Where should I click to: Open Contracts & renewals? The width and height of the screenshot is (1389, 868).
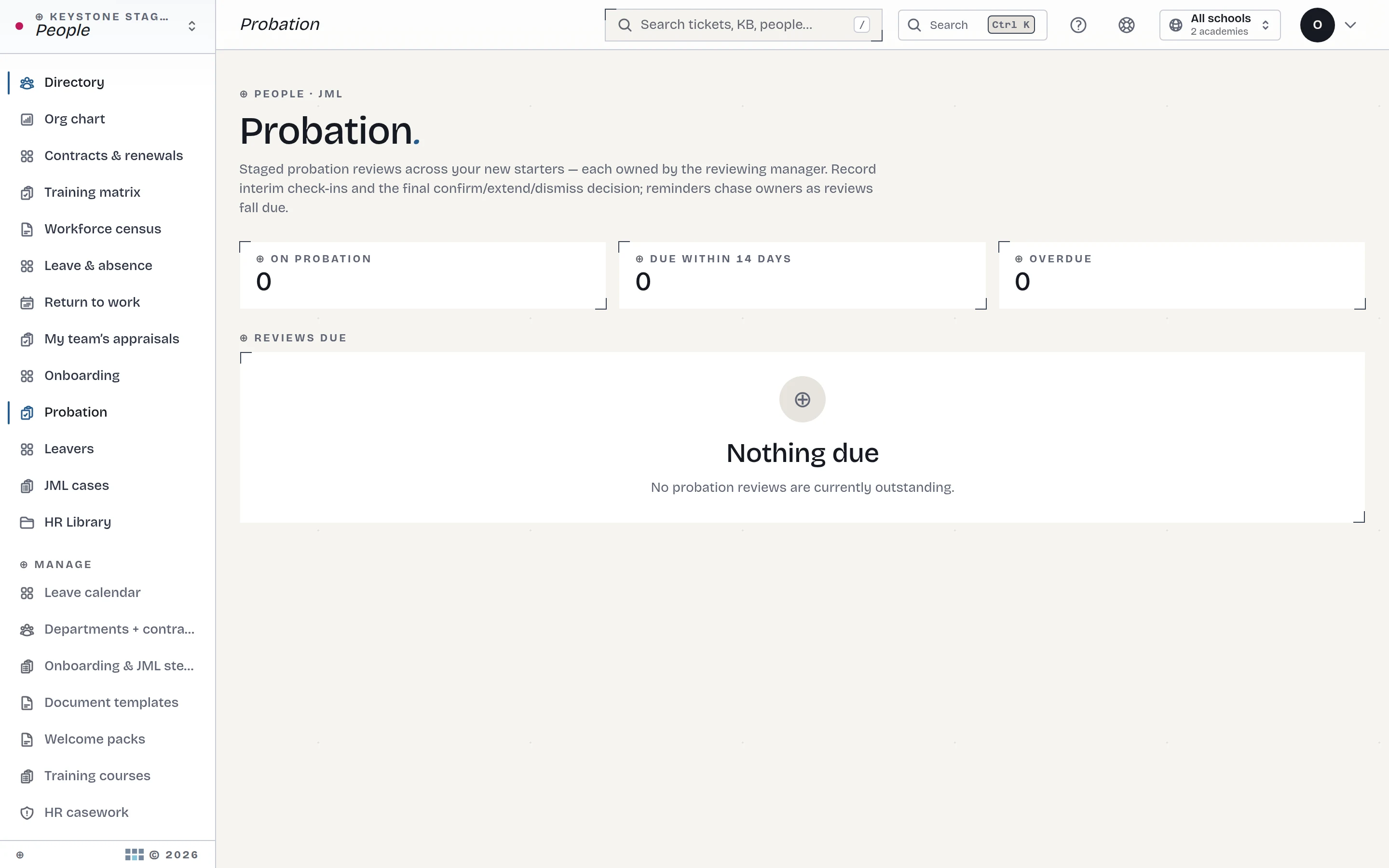(x=108, y=156)
